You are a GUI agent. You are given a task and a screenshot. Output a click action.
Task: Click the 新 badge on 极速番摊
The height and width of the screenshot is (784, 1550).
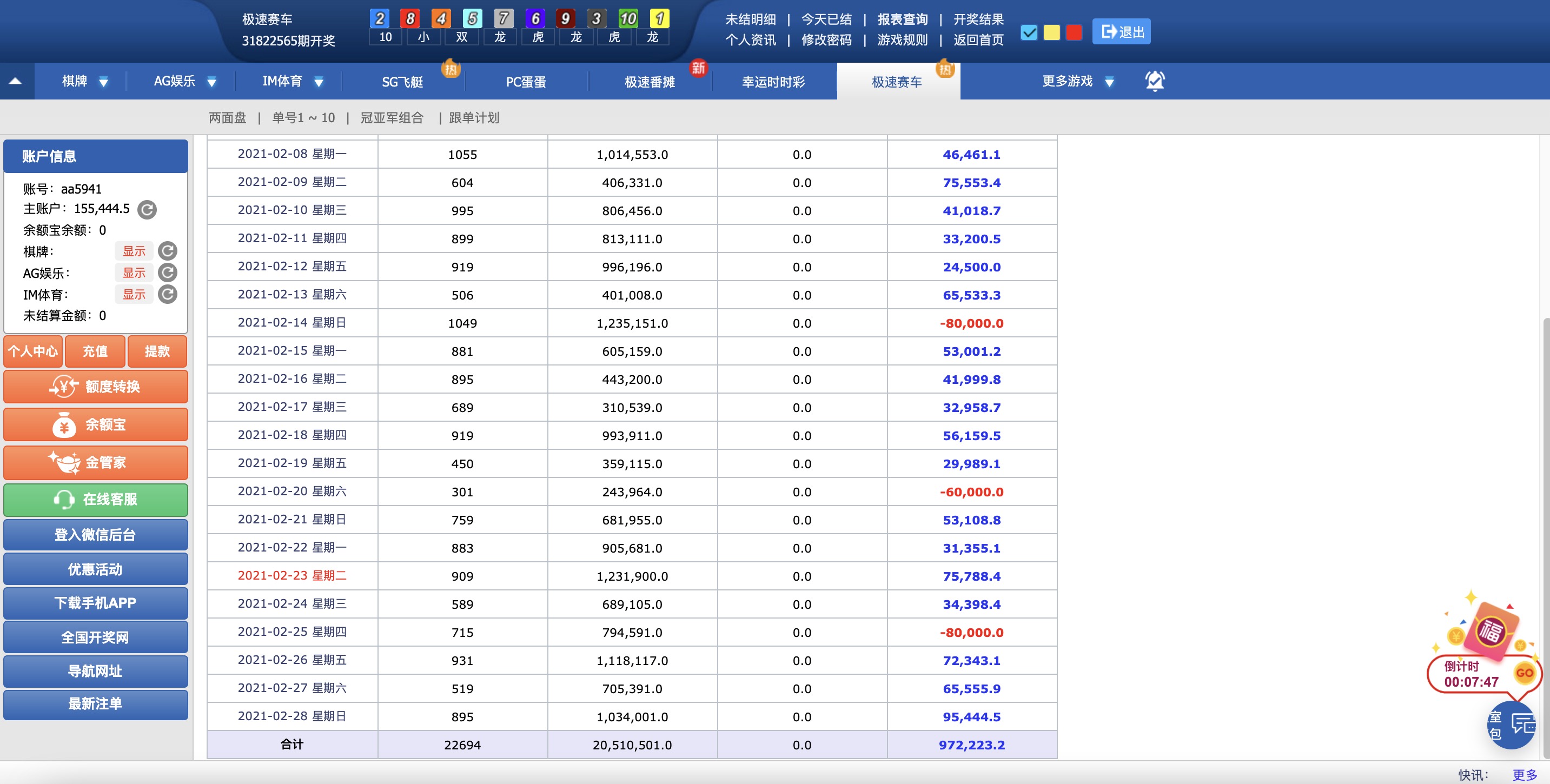point(698,68)
